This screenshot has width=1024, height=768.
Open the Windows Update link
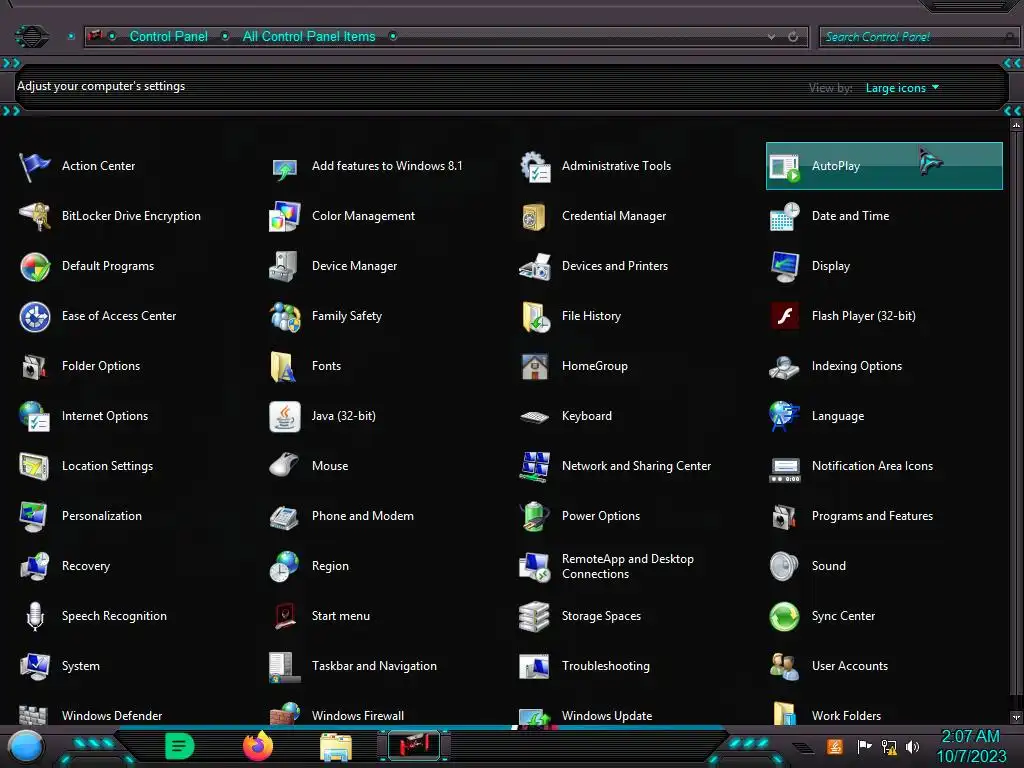click(x=607, y=716)
